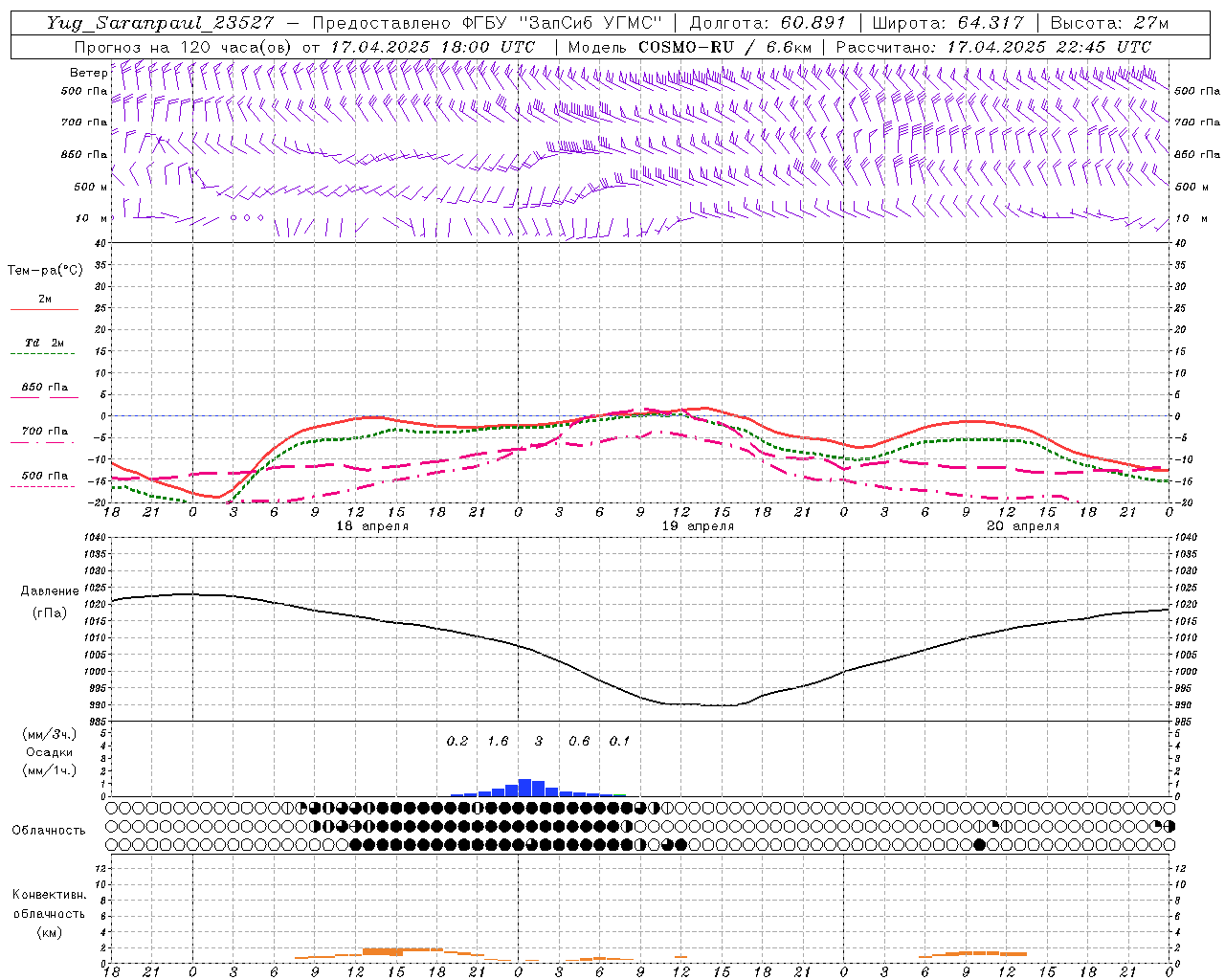Select the 18 апреля date label

(372, 525)
